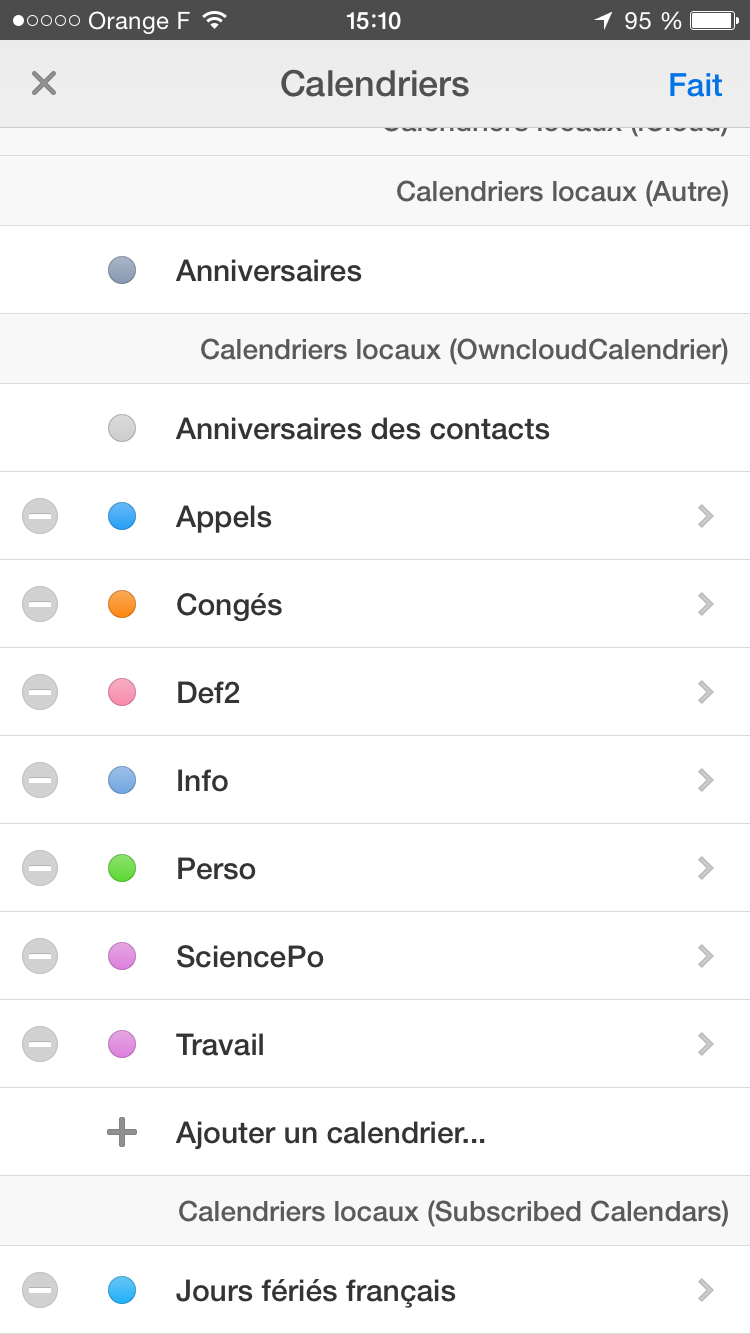
Task: Tap the minus icon beside Appels
Action: [x=40, y=517]
